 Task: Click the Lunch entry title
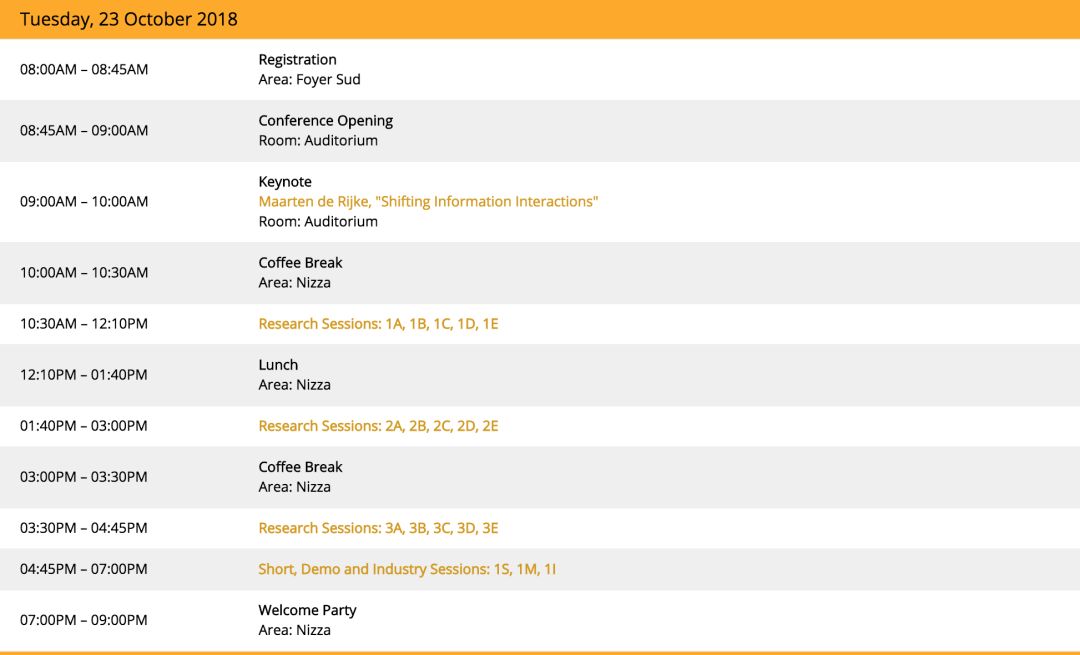278,365
